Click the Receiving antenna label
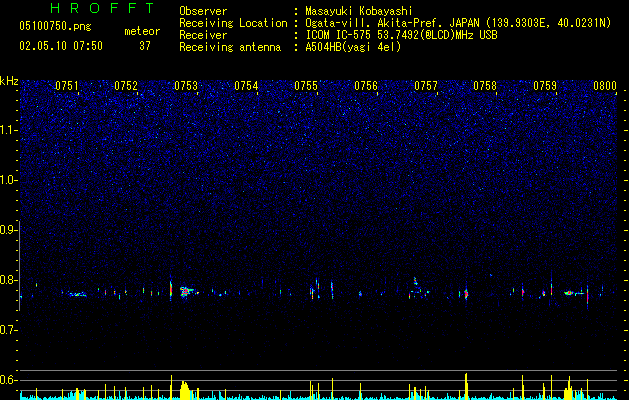The width and height of the screenshot is (629, 400). [x=230, y=47]
